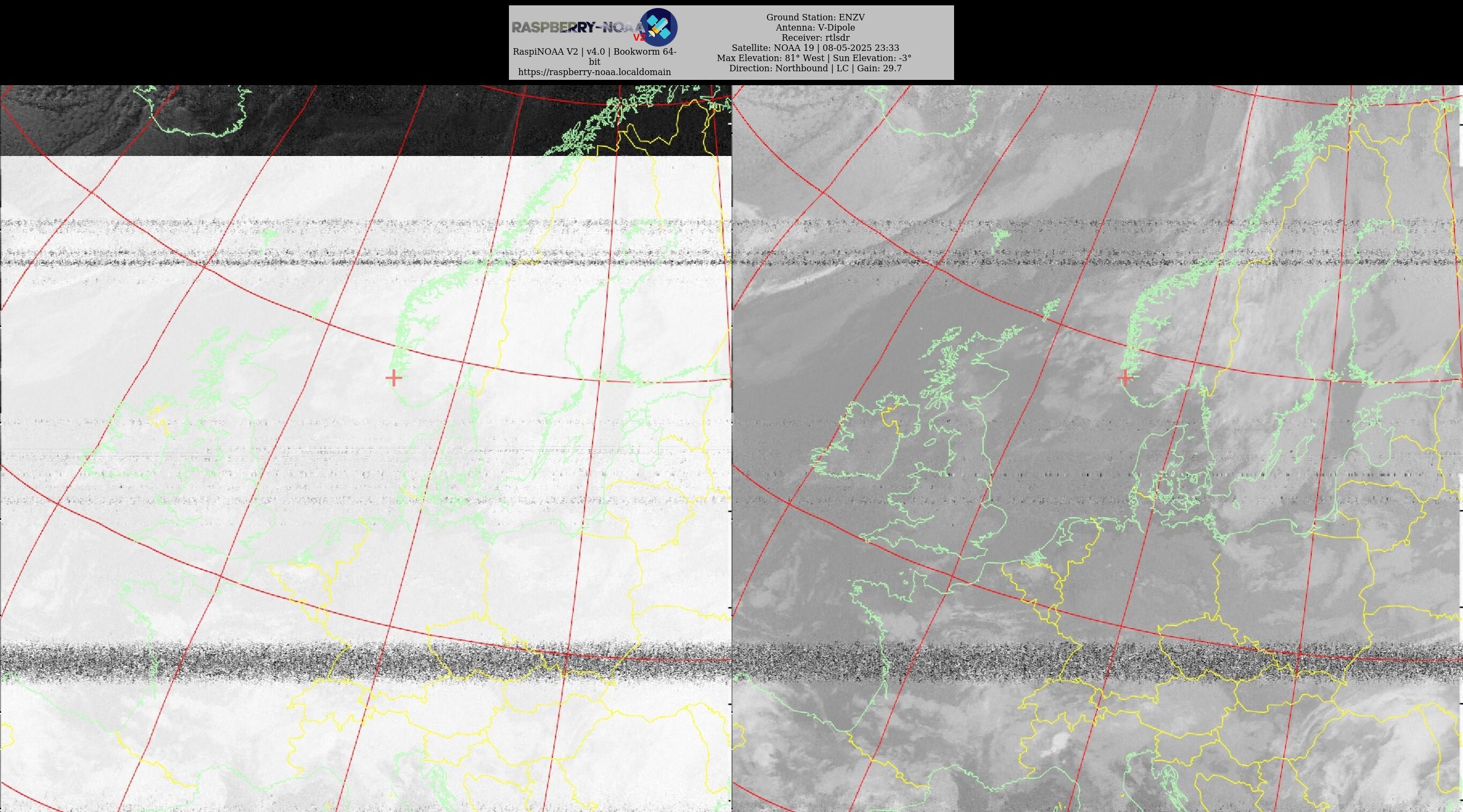Click the Raspberry-NOAA satellite logo icon
This screenshot has width=1463, height=812.
click(x=658, y=27)
